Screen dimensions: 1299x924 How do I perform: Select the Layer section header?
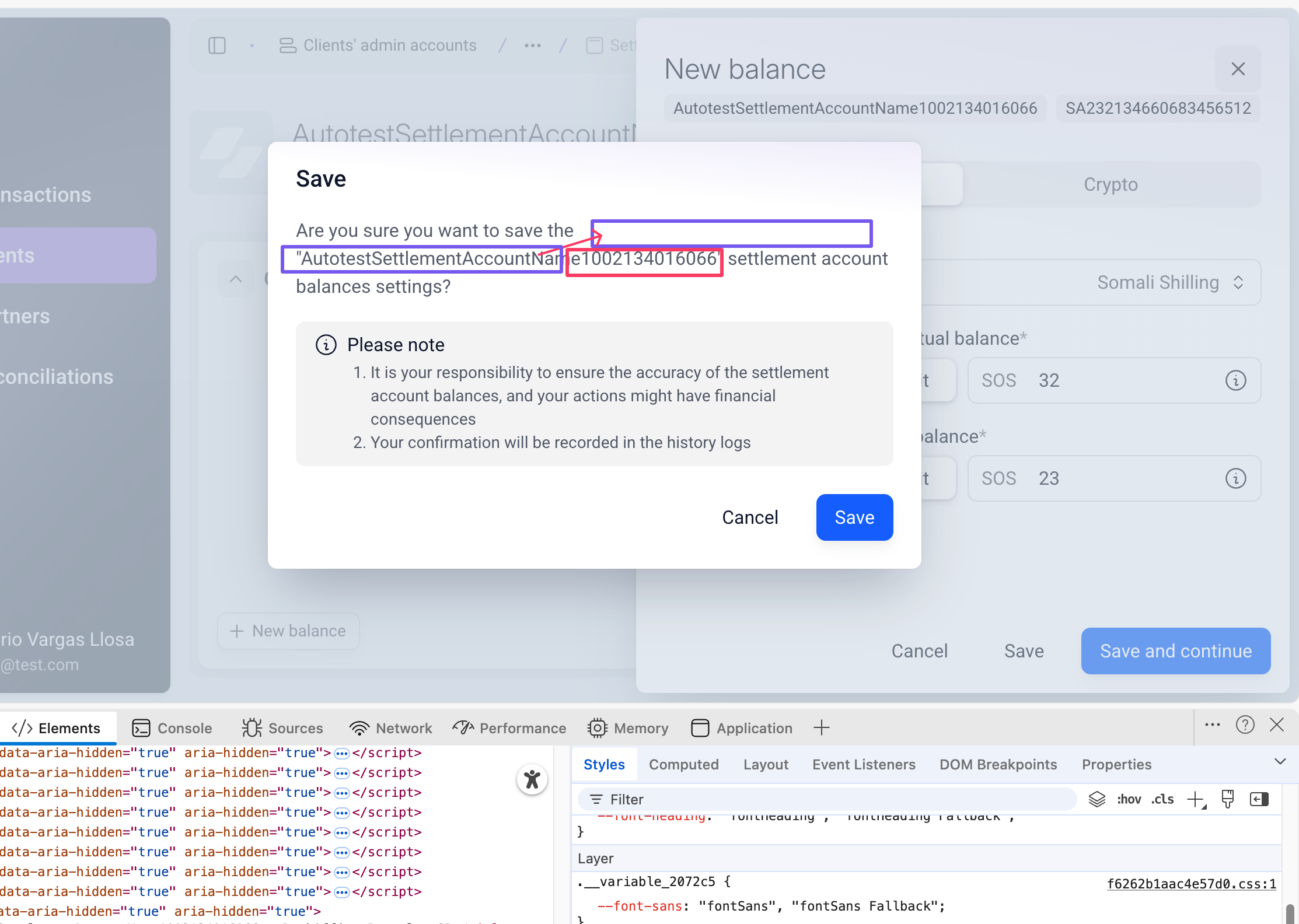926,859
